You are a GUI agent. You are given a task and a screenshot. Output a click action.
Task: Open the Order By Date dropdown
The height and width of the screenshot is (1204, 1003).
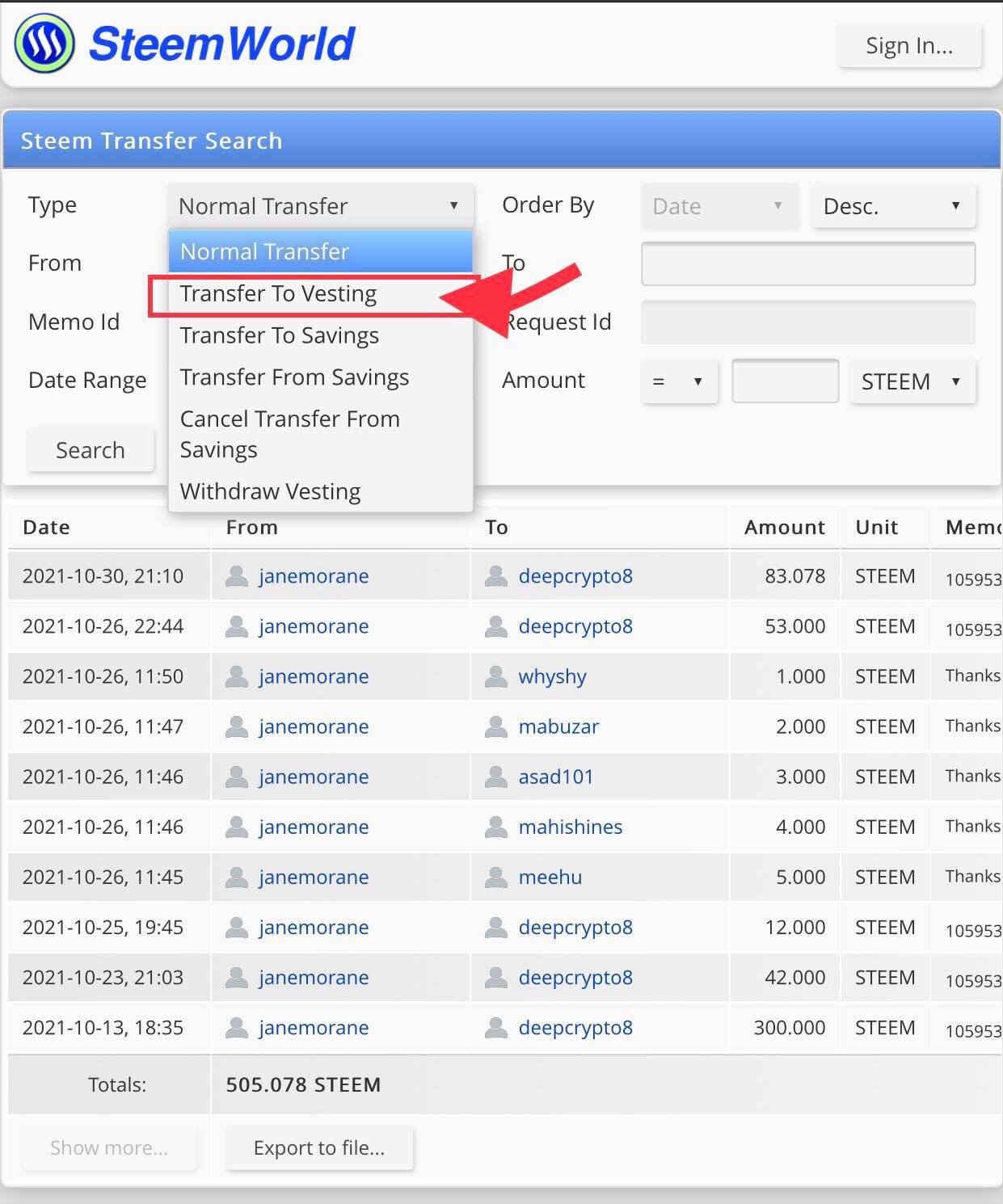coord(719,206)
